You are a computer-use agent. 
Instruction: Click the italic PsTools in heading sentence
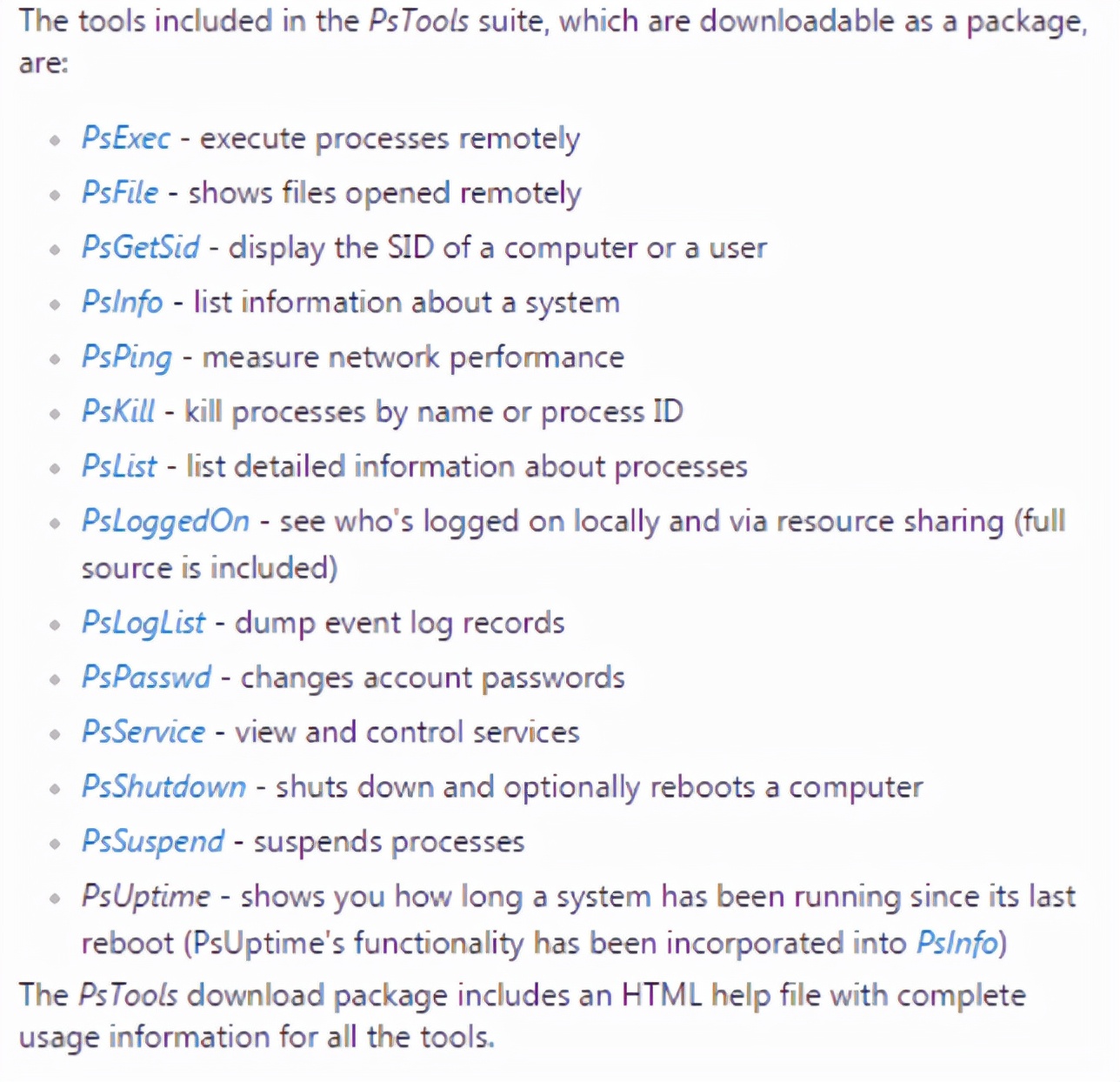[x=418, y=21]
